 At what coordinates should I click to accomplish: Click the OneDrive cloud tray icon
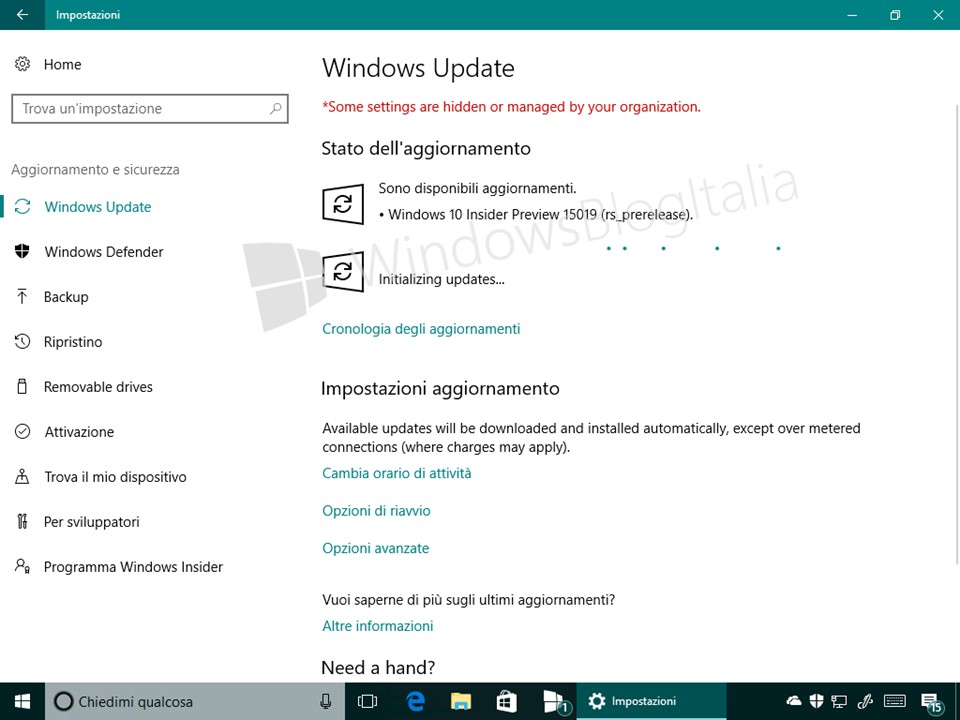pos(794,701)
